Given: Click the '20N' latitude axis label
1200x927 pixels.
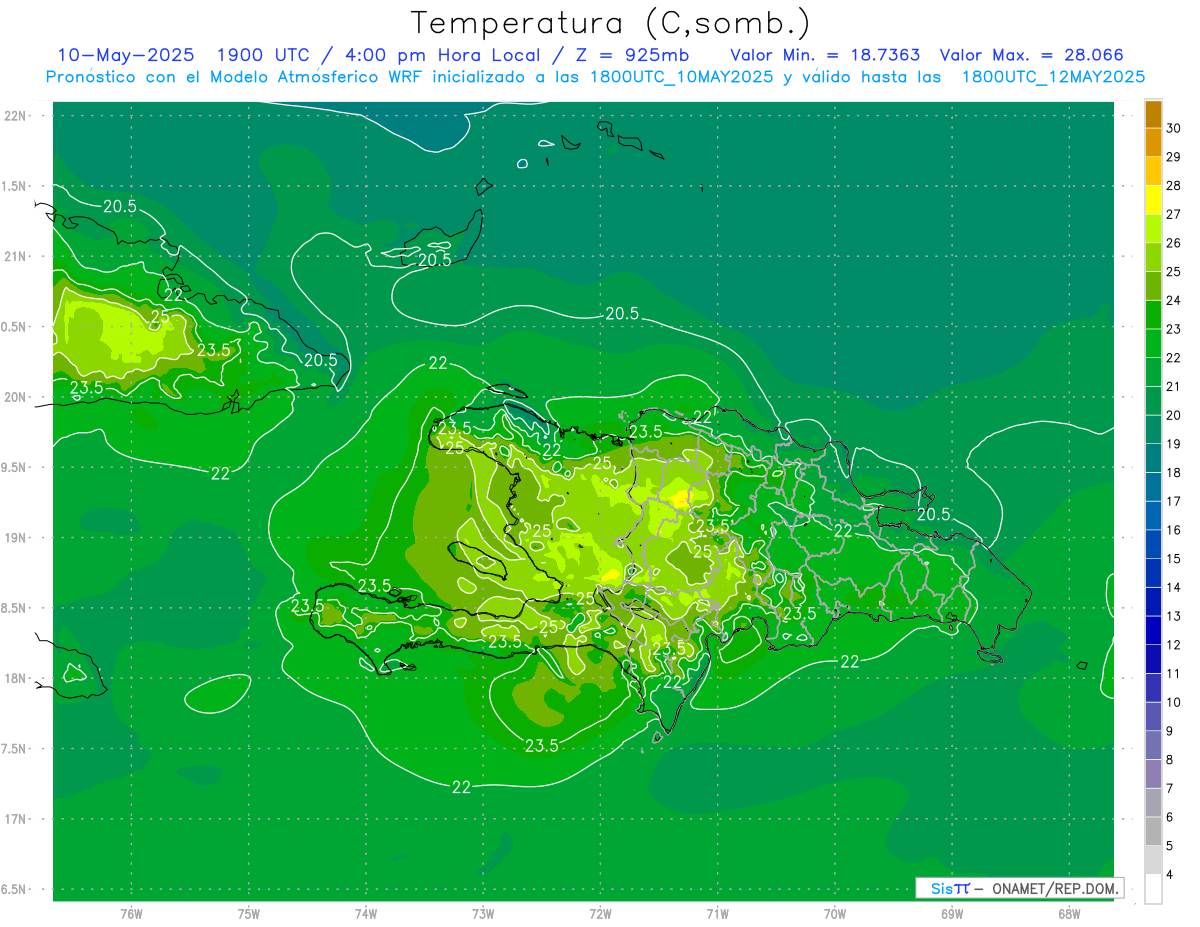Looking at the screenshot, I should pos(15,397).
